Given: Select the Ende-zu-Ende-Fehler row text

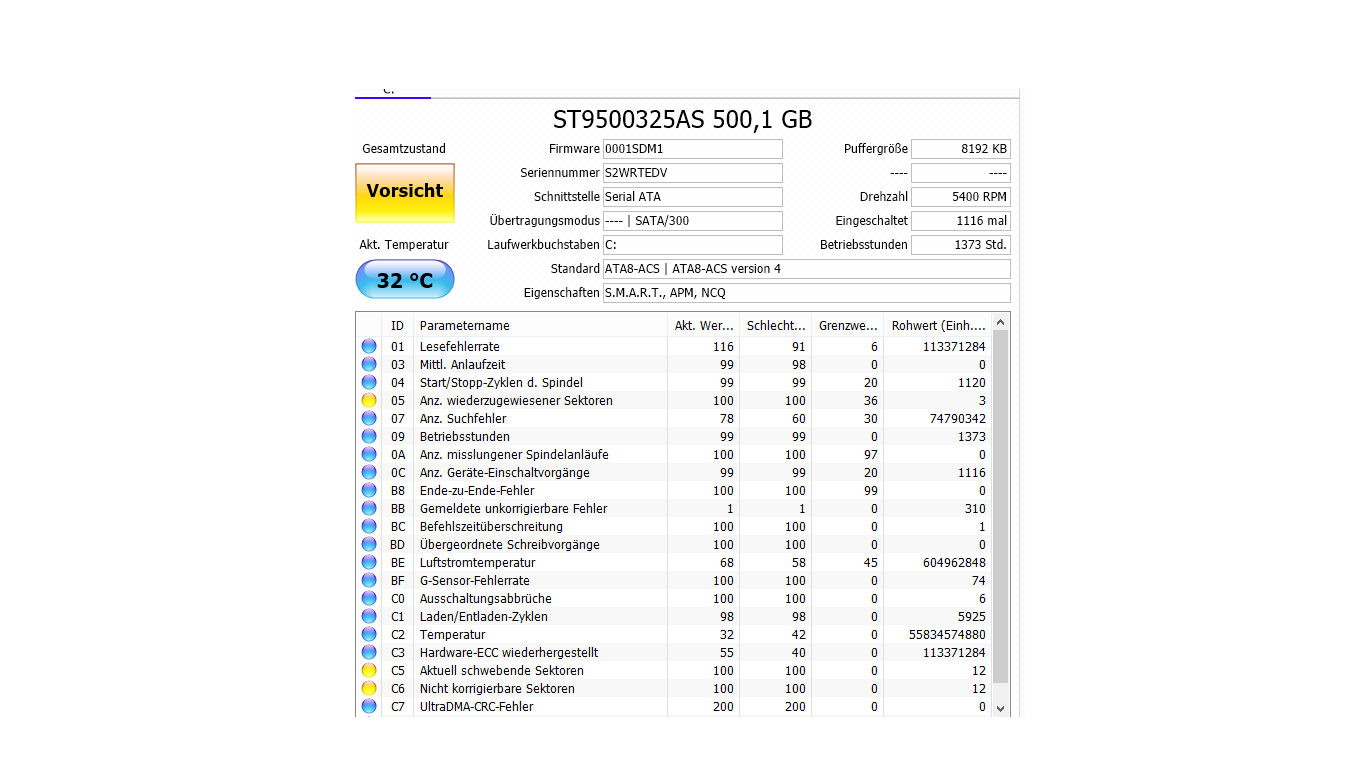Looking at the screenshot, I should tap(477, 491).
